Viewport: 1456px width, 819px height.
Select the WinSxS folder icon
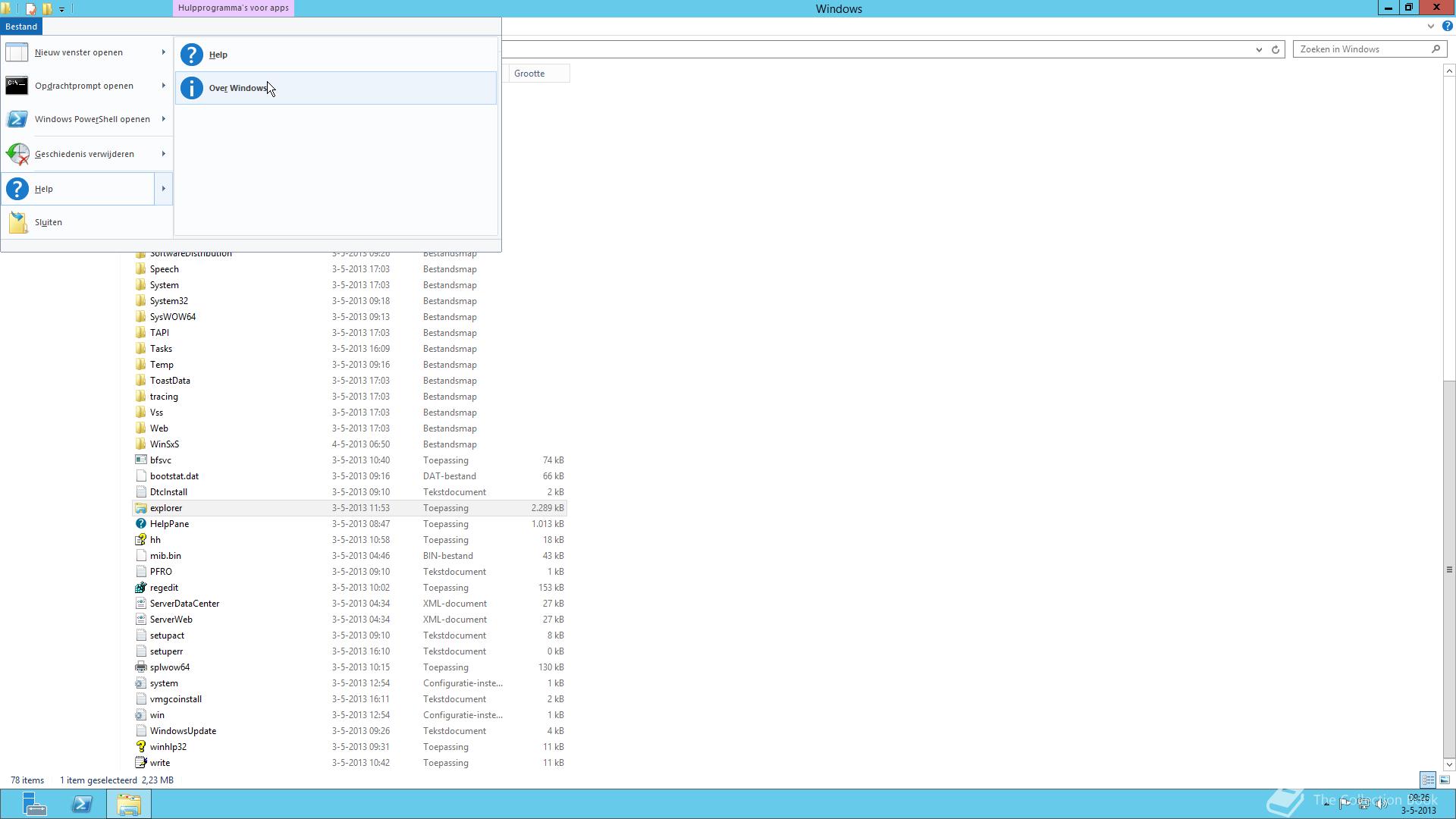click(140, 444)
